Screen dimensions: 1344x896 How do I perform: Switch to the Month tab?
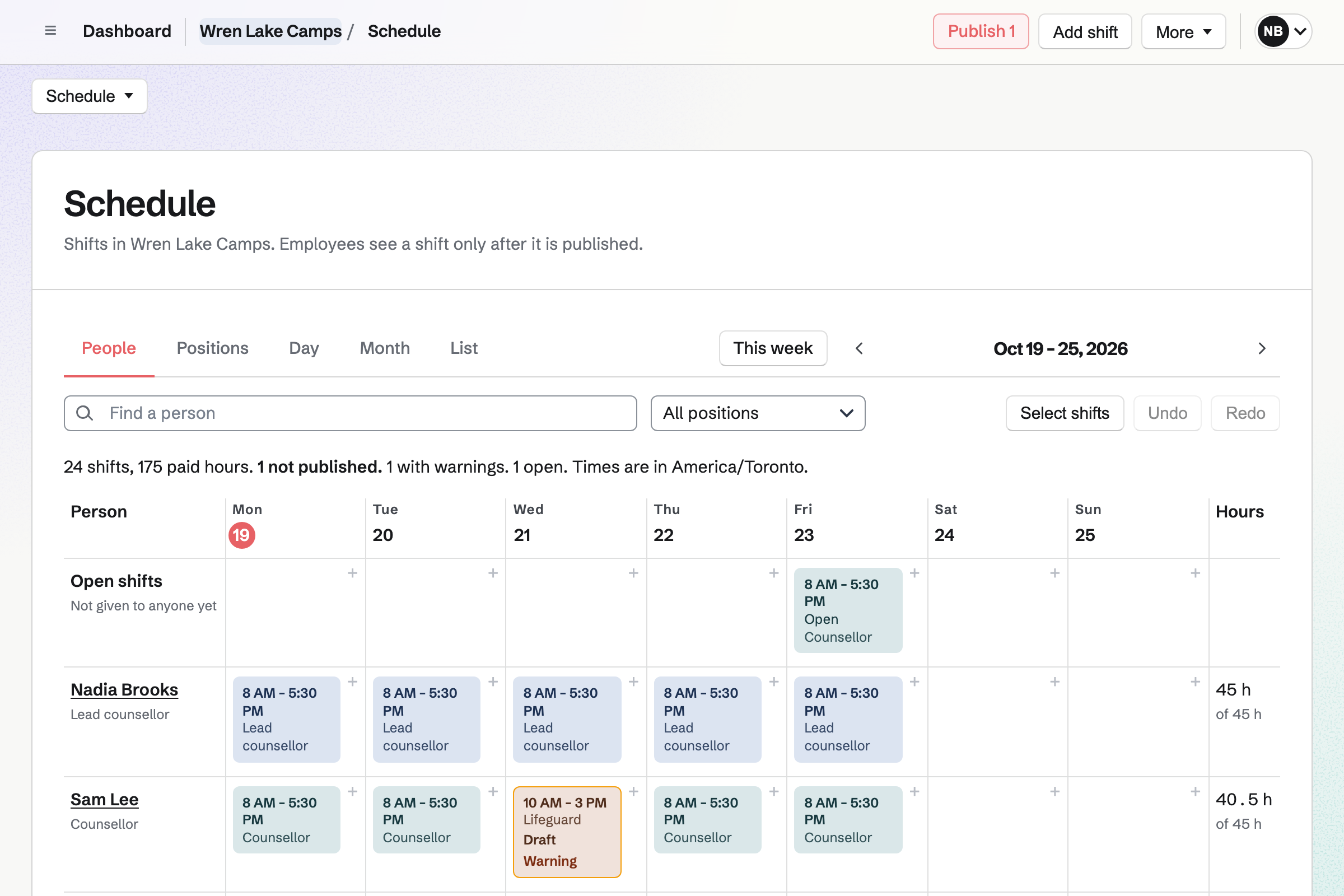pyautogui.click(x=385, y=348)
